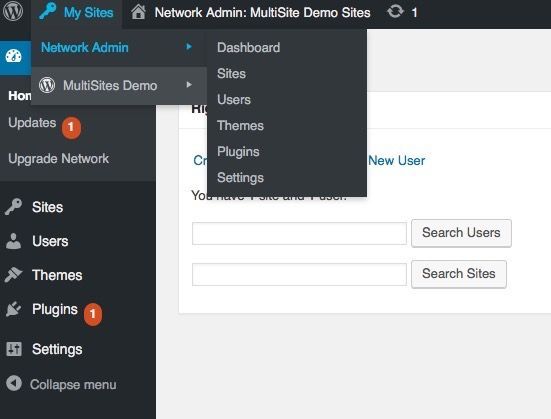Click the update count 1 in admin bar
This screenshot has width=551, height=419.
[x=414, y=13]
